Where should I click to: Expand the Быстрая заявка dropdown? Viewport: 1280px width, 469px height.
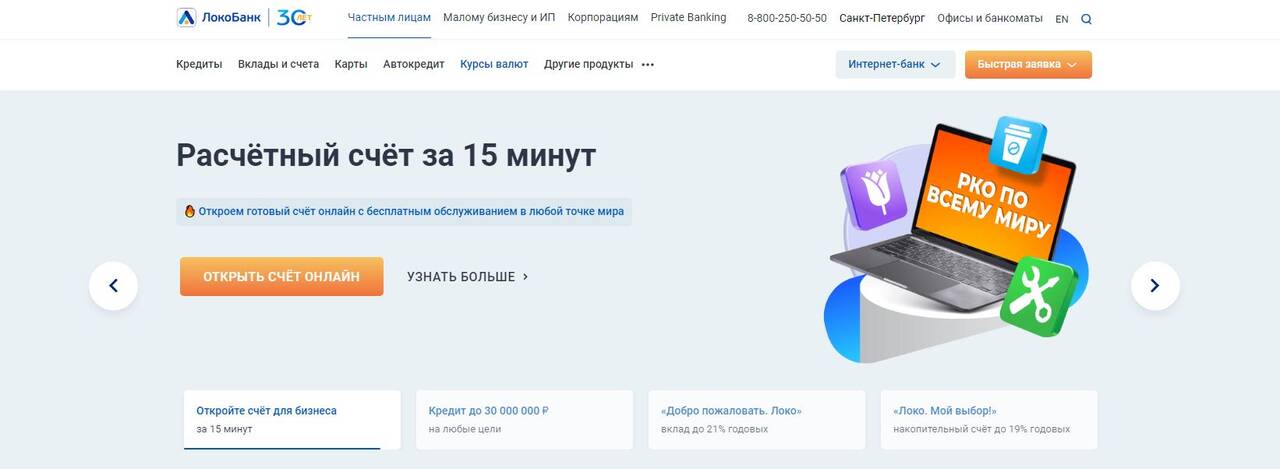pos(1028,65)
